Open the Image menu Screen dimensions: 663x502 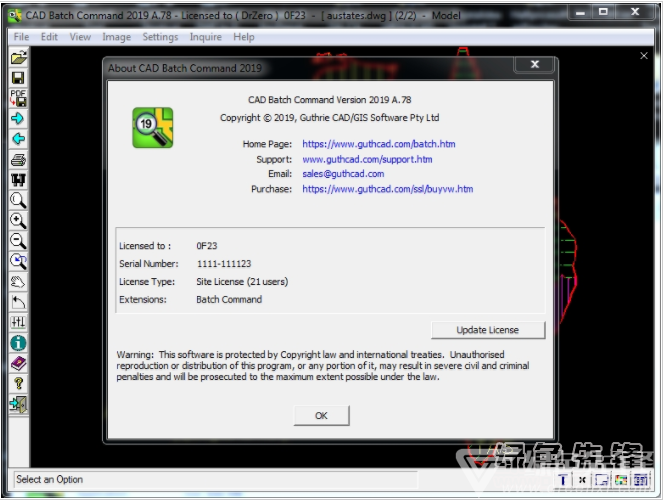pyautogui.click(x=116, y=37)
